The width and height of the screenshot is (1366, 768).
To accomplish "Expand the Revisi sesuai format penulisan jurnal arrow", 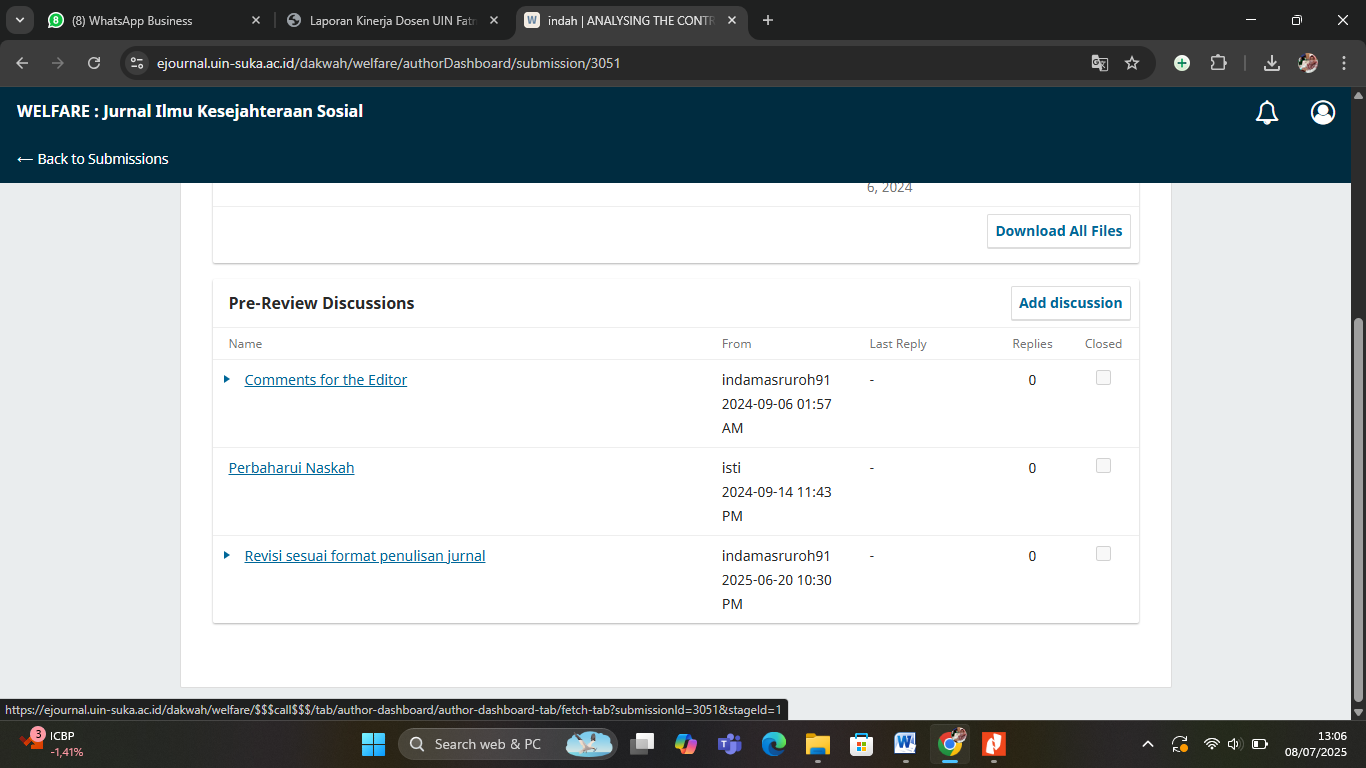I will (x=227, y=555).
